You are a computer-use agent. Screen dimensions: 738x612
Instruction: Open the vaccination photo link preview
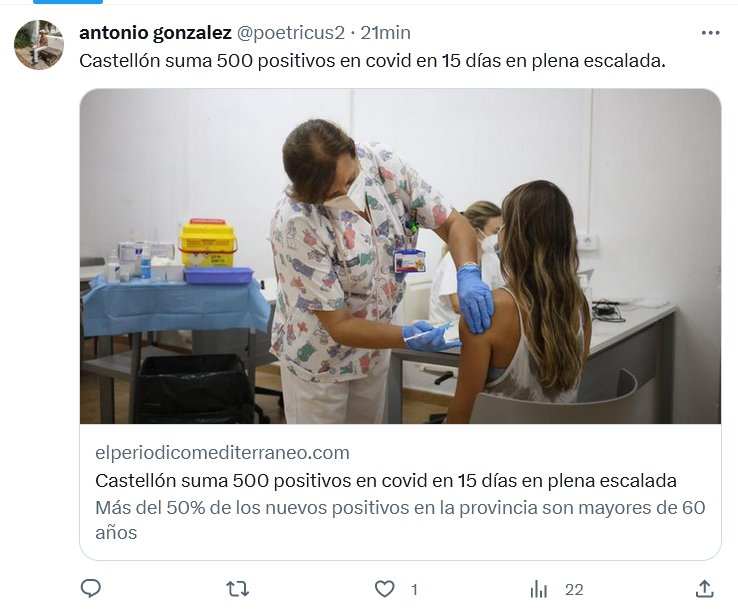[400, 257]
